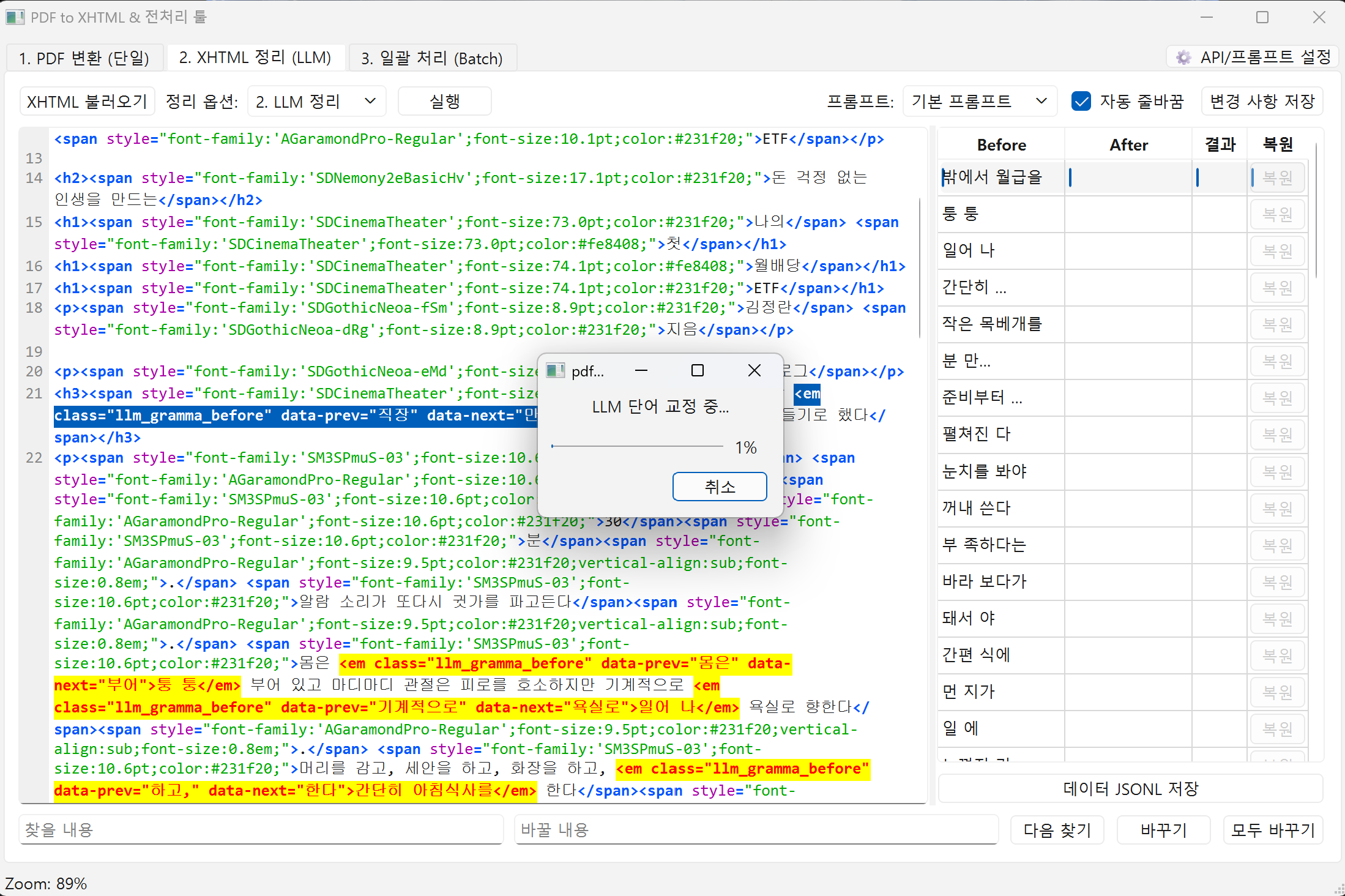Screen dimensions: 1345x896
Task: Click the 변경 사항 저장 button
Action: click(x=1262, y=102)
